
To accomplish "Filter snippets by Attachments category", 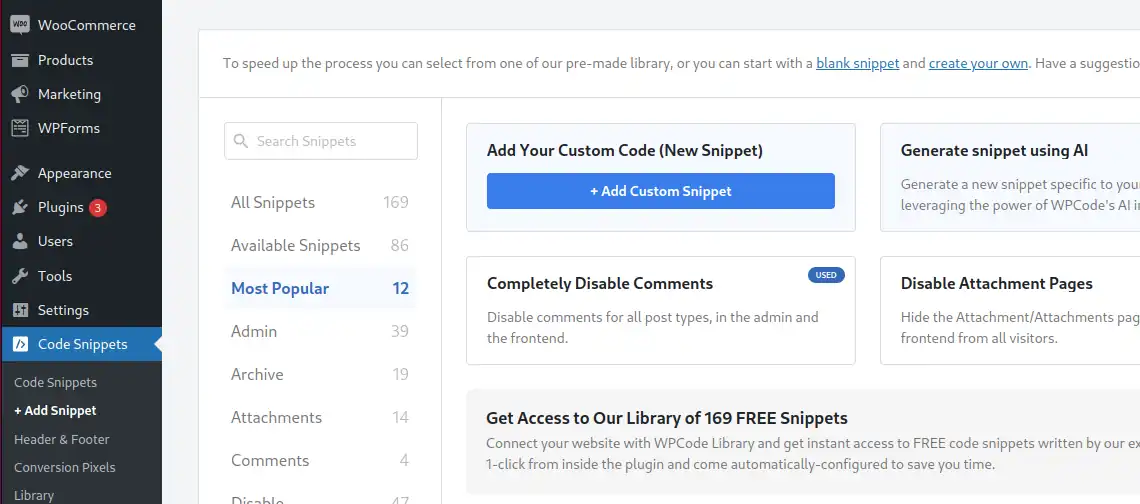I will tap(320, 417).
